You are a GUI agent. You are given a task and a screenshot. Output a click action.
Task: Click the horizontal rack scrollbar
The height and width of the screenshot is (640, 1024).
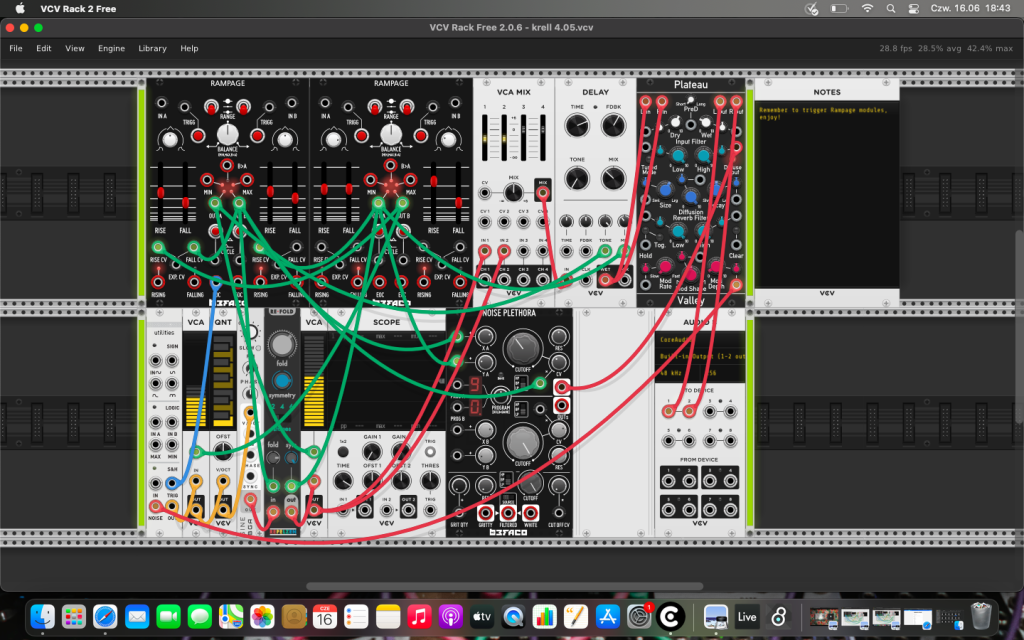click(504, 586)
